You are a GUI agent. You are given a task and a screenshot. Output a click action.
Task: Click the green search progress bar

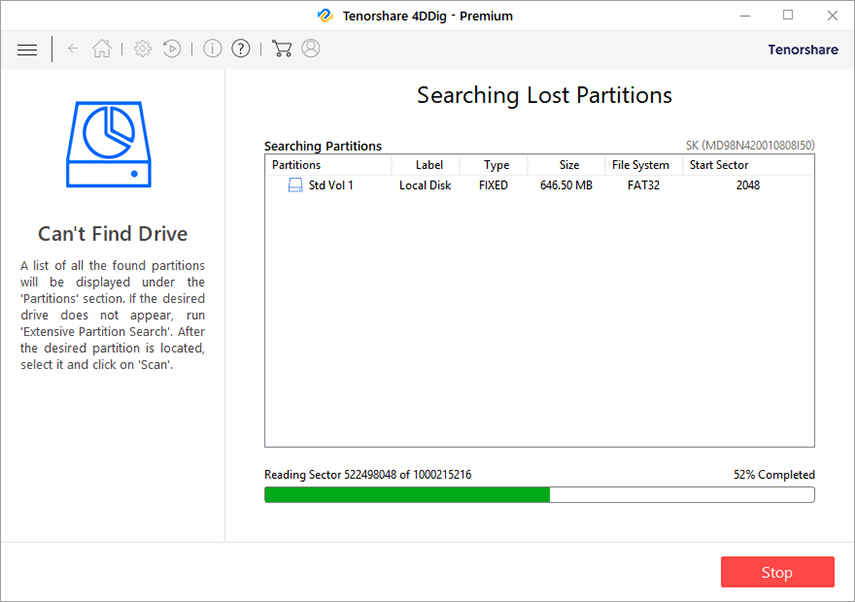coord(539,495)
